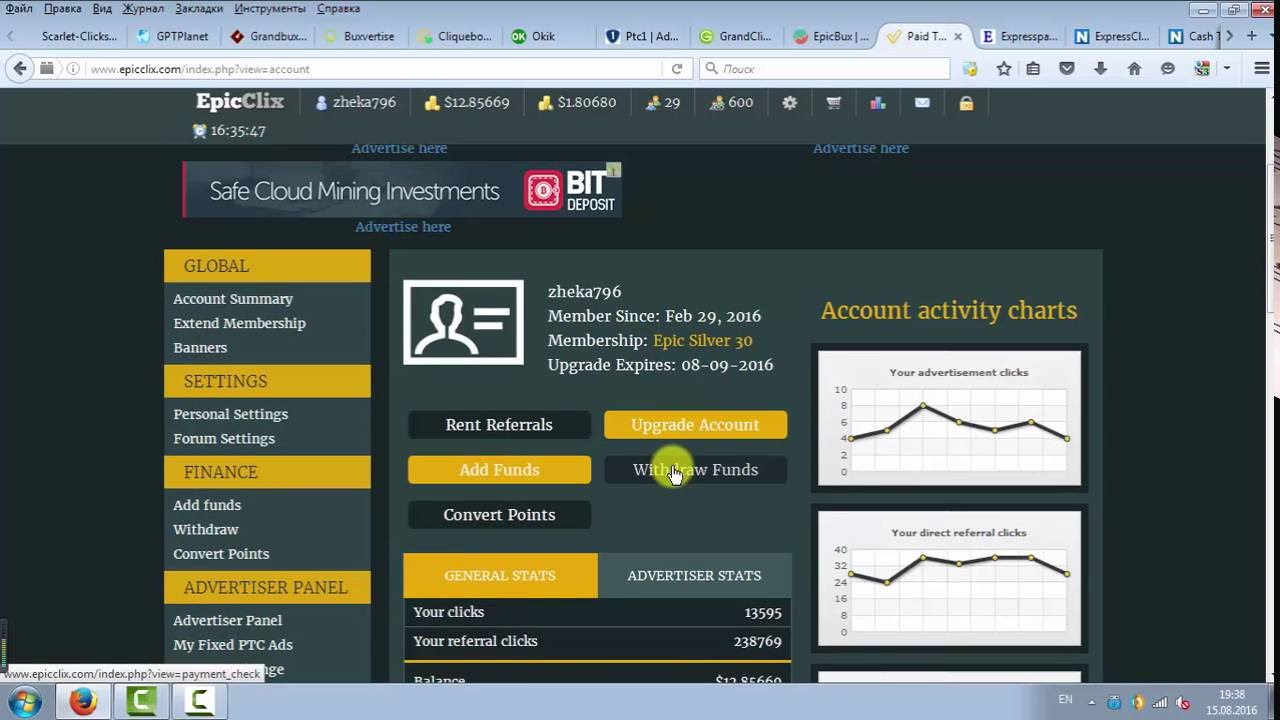Open the settings gear icon in EpicClix header
1280x720 pixels.
(x=790, y=102)
